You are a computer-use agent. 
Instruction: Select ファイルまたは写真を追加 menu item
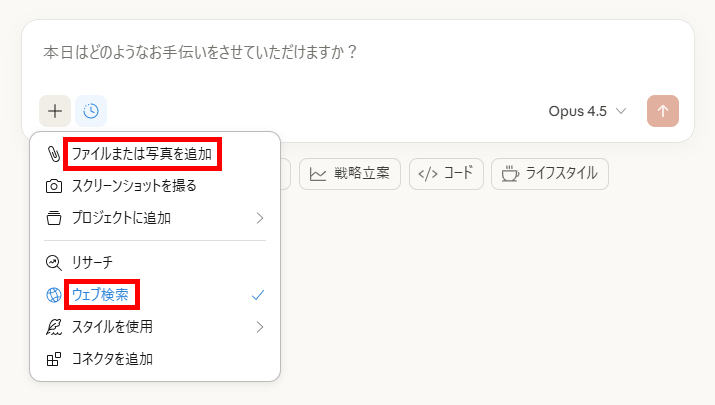(141, 155)
